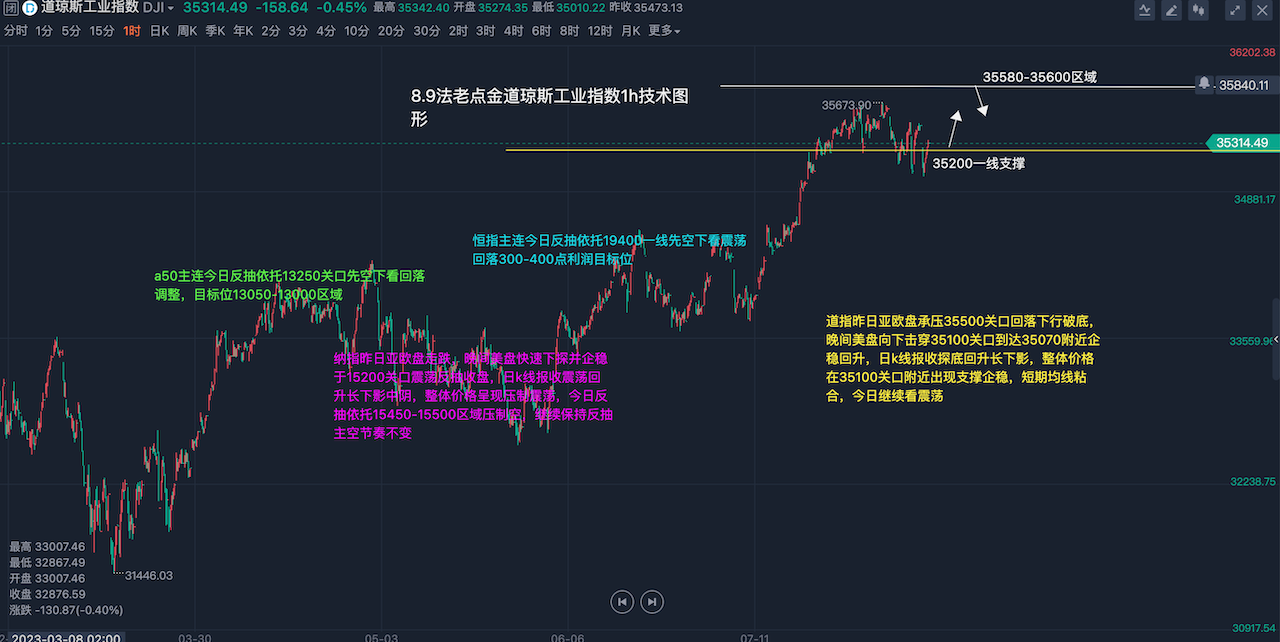Select the 日K daily candlestick tab
This screenshot has width=1280, height=642.
[159, 31]
